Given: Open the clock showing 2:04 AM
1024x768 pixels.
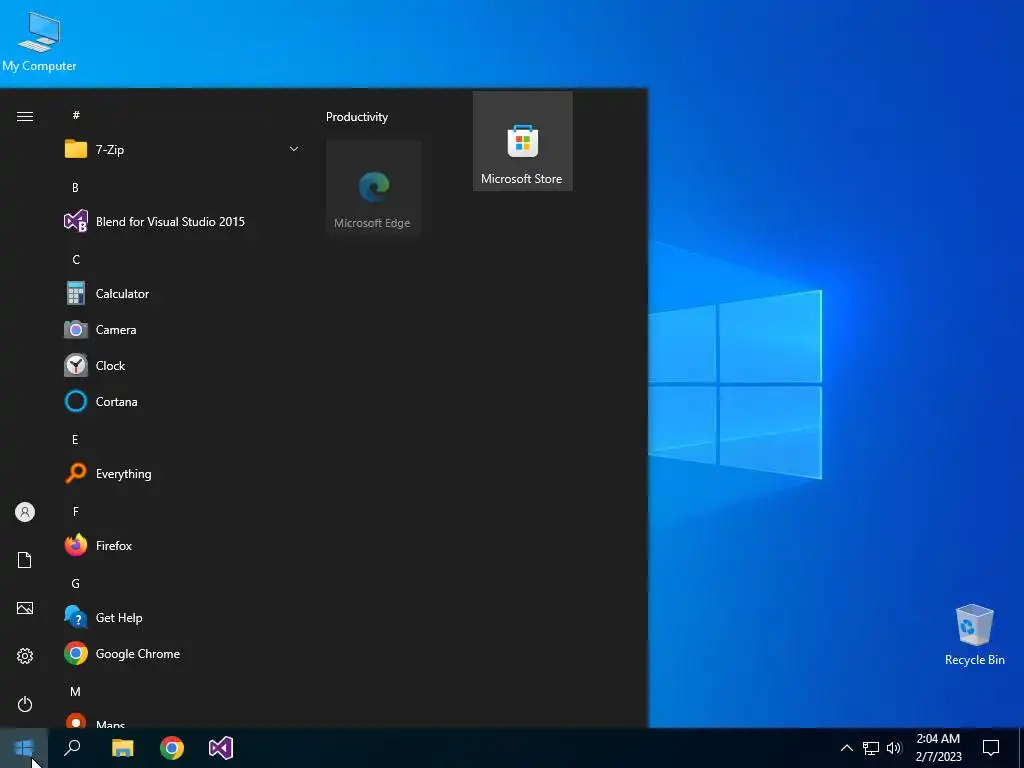Looking at the screenshot, I should click(x=938, y=748).
